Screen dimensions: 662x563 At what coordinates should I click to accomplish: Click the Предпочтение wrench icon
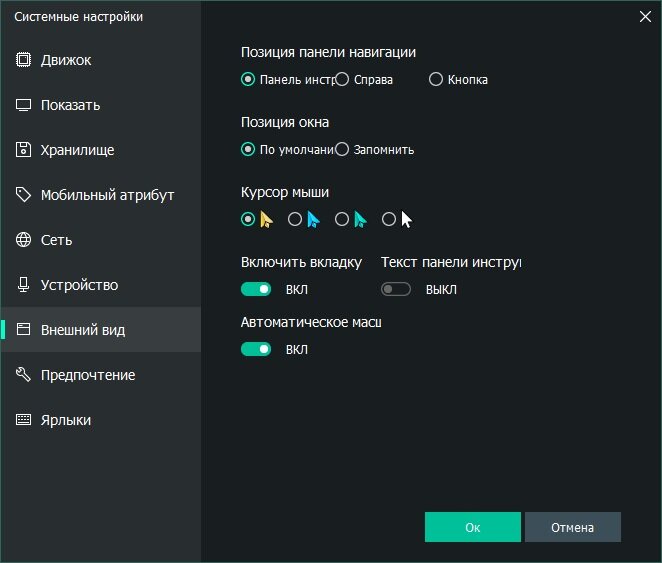click(x=23, y=374)
